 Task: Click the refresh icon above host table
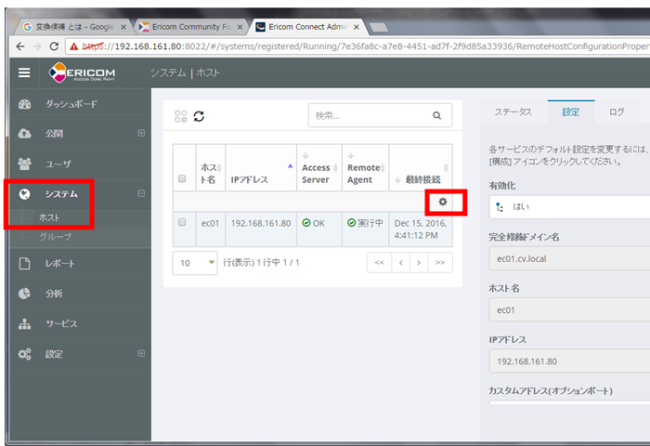[x=199, y=116]
